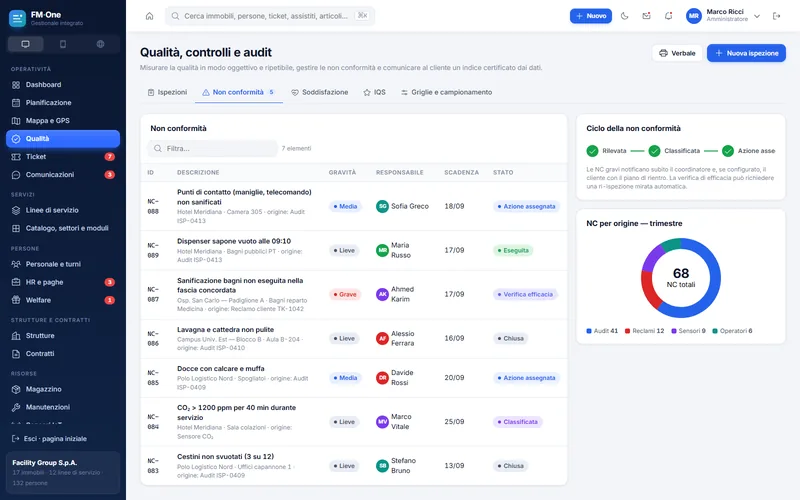Go to Mappa e GPS
This screenshot has width=800, height=500.
click(63, 120)
